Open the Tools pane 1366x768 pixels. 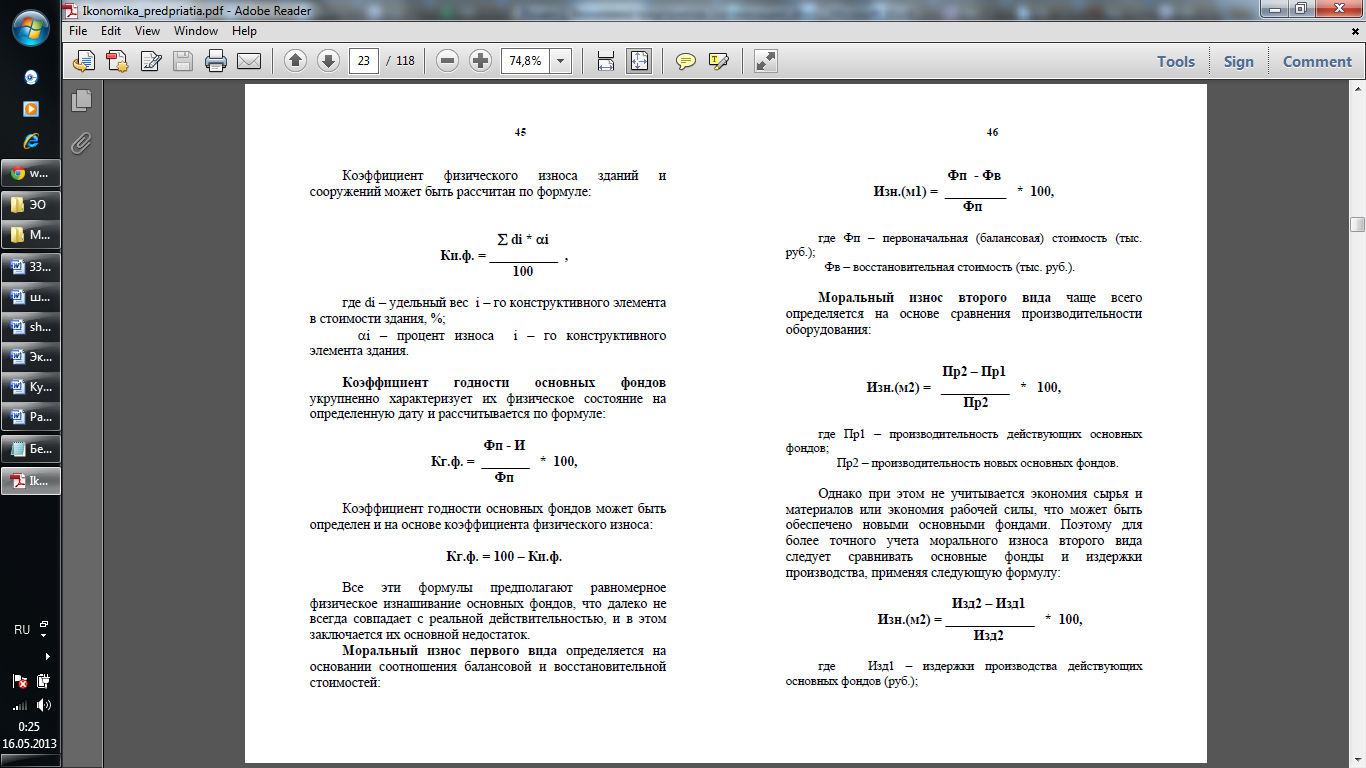coord(1176,61)
